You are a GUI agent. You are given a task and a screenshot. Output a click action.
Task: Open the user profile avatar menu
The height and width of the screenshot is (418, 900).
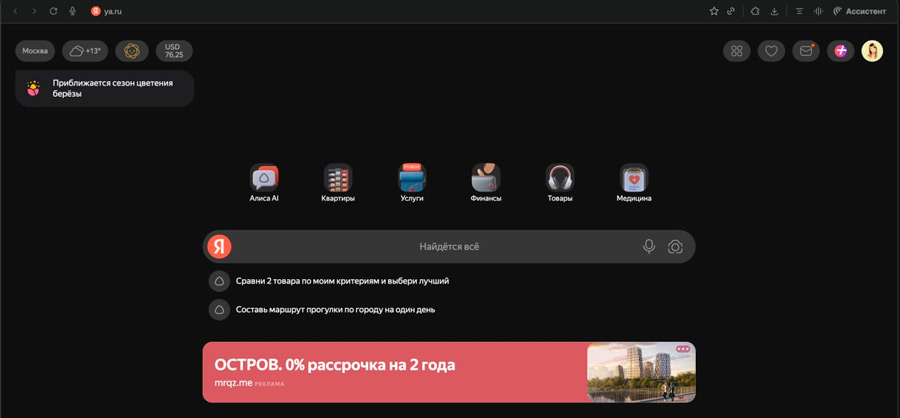point(872,51)
